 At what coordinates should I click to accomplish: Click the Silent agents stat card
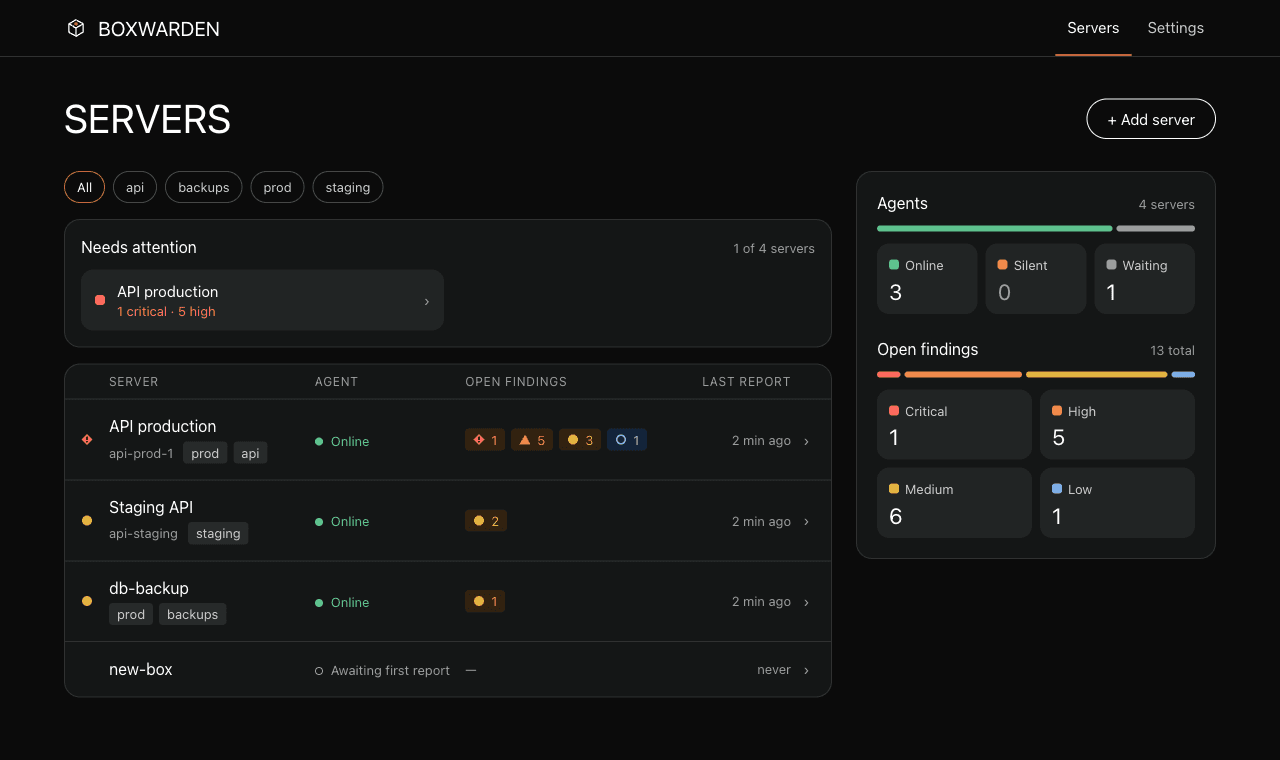click(1036, 279)
